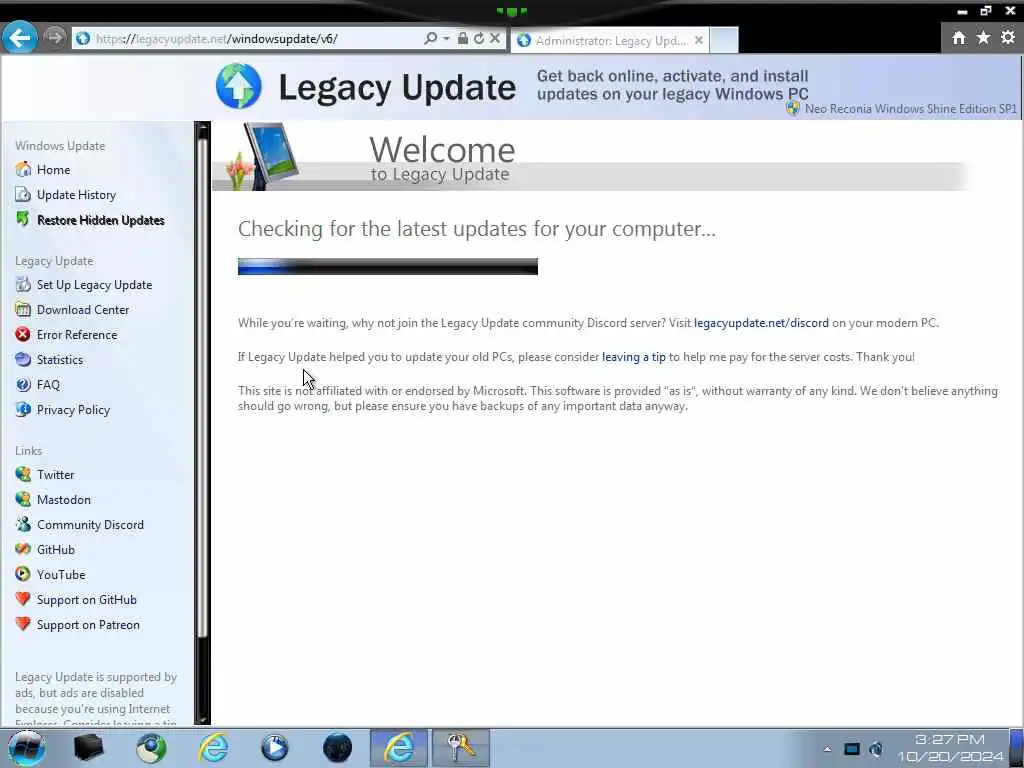Click the GitHub icon in Links
Viewport: 1024px width, 768px height.
[x=23, y=549]
